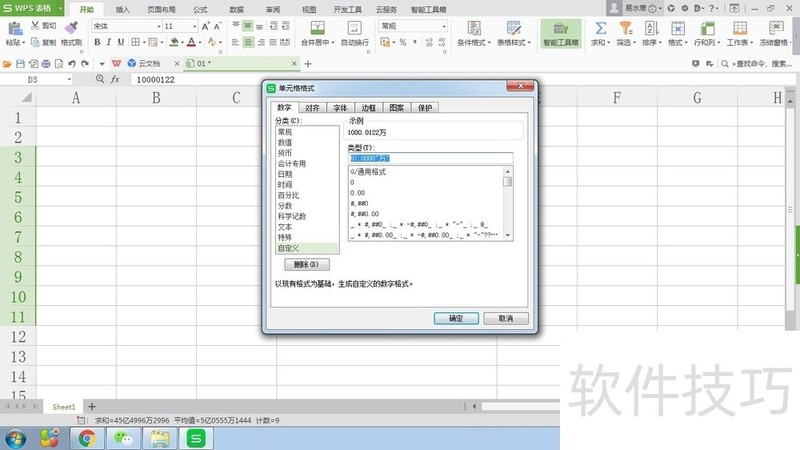Decrease font size with the smaller A icon
This screenshot has height=450, width=800.
217,27
